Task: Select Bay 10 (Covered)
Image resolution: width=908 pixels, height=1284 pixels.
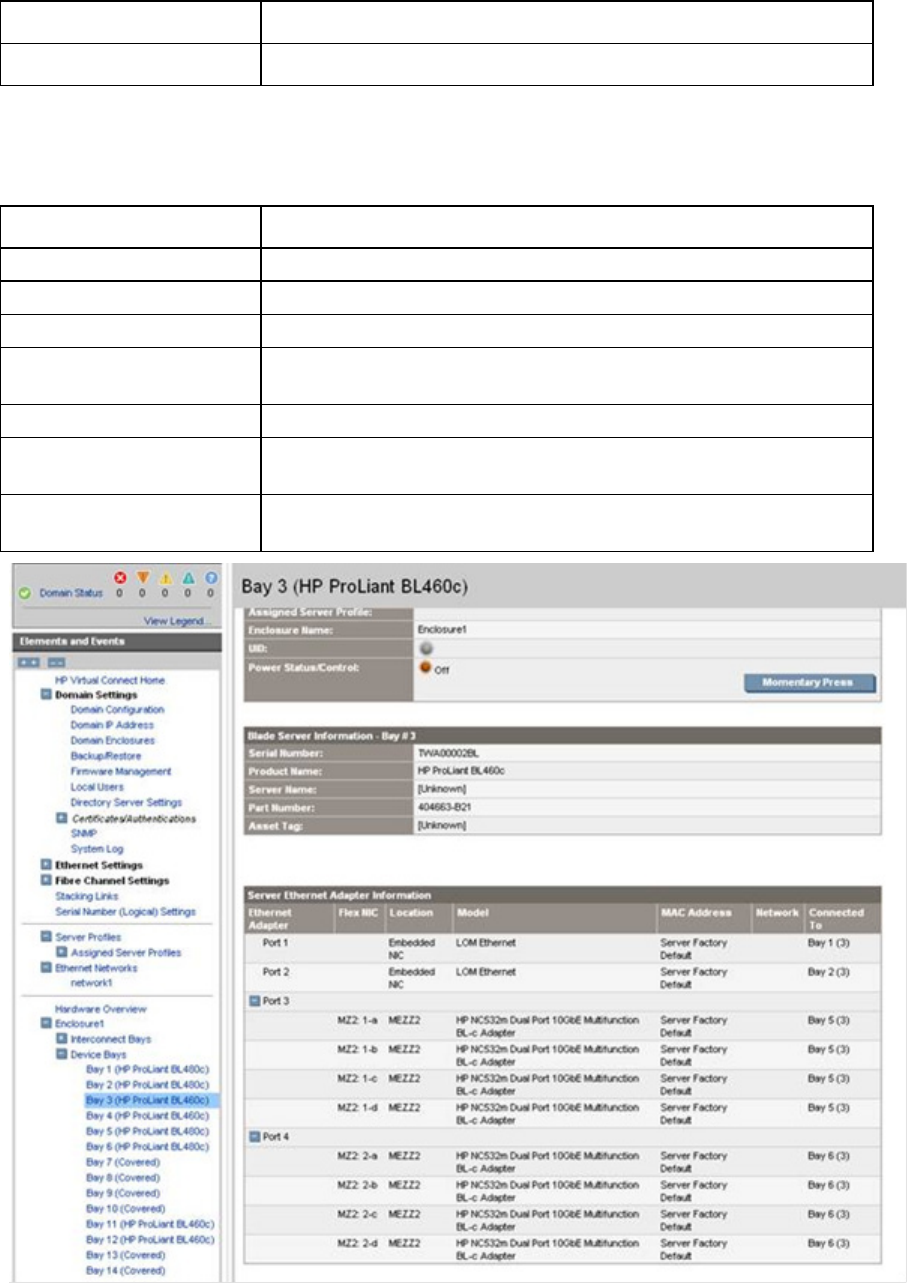Action: (x=125, y=1208)
